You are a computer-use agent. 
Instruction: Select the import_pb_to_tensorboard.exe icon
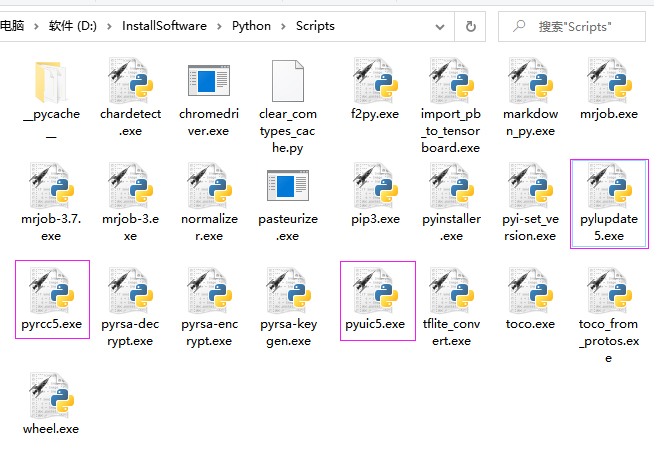pyautogui.click(x=451, y=81)
